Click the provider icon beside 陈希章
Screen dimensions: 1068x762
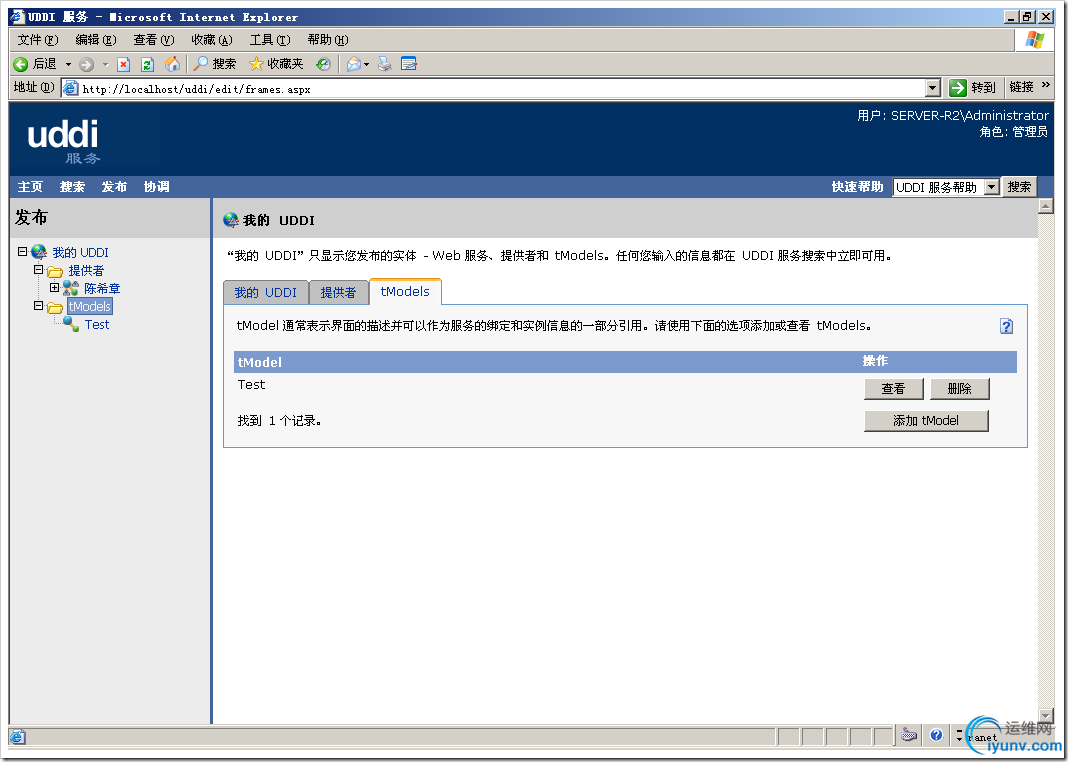[x=71, y=289]
